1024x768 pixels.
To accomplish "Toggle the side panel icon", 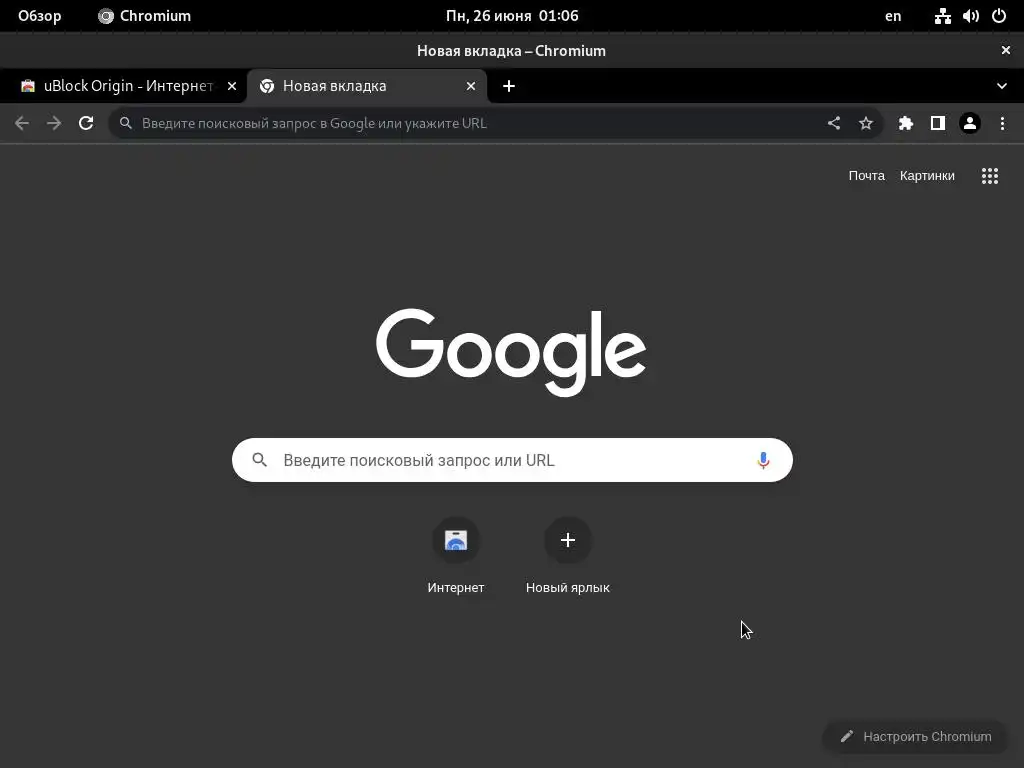I will (x=938, y=123).
